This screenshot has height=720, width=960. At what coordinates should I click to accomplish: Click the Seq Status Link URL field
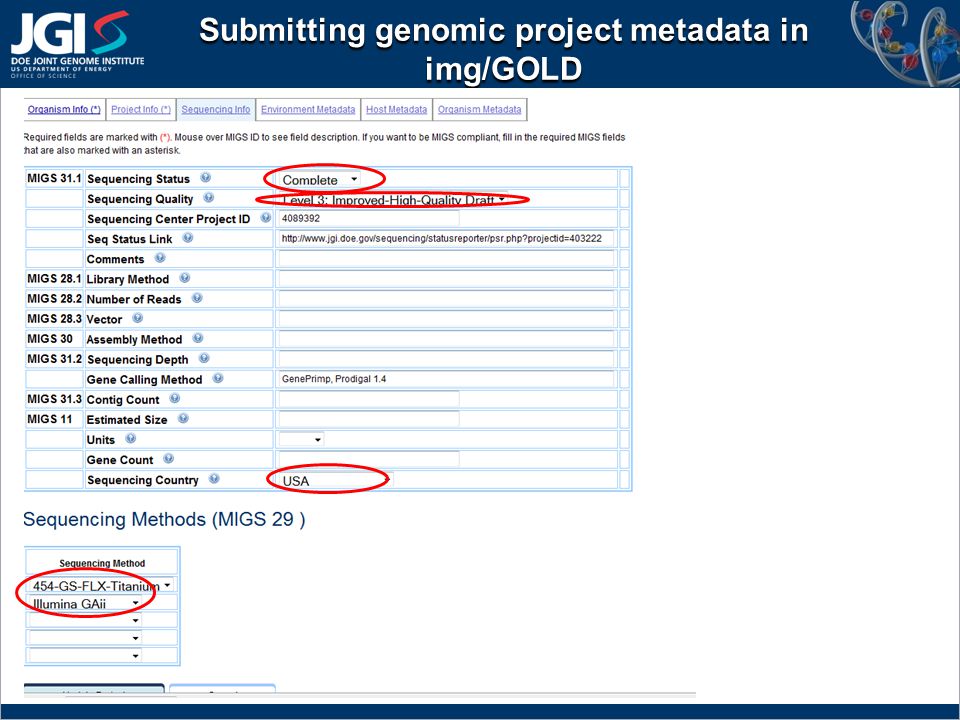[x=446, y=239]
